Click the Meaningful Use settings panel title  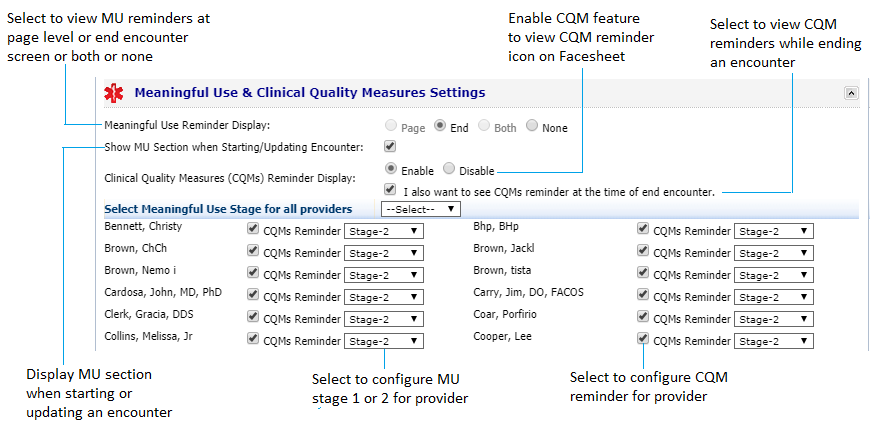(310, 93)
